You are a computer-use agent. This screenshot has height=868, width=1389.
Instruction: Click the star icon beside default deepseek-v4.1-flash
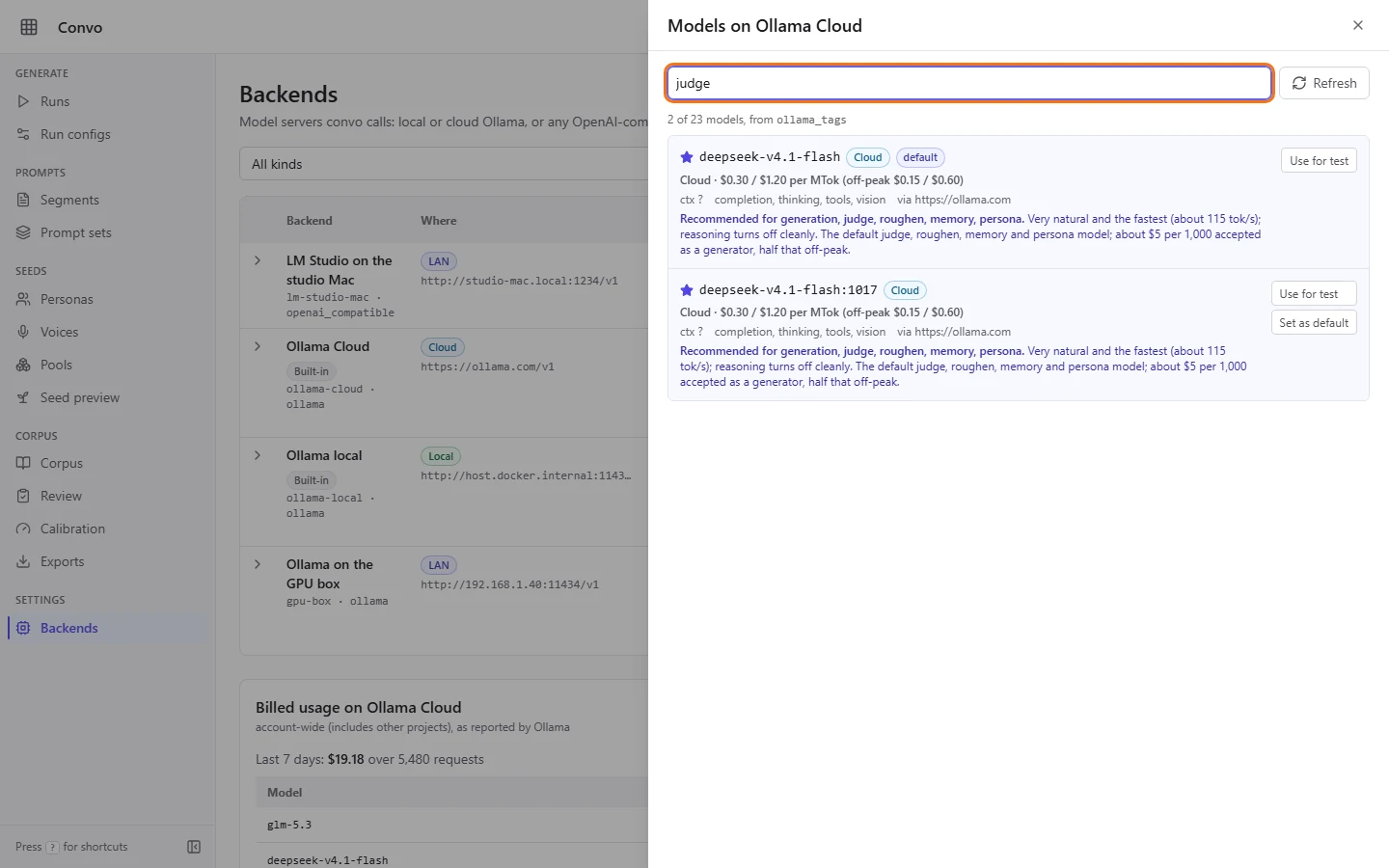(687, 157)
